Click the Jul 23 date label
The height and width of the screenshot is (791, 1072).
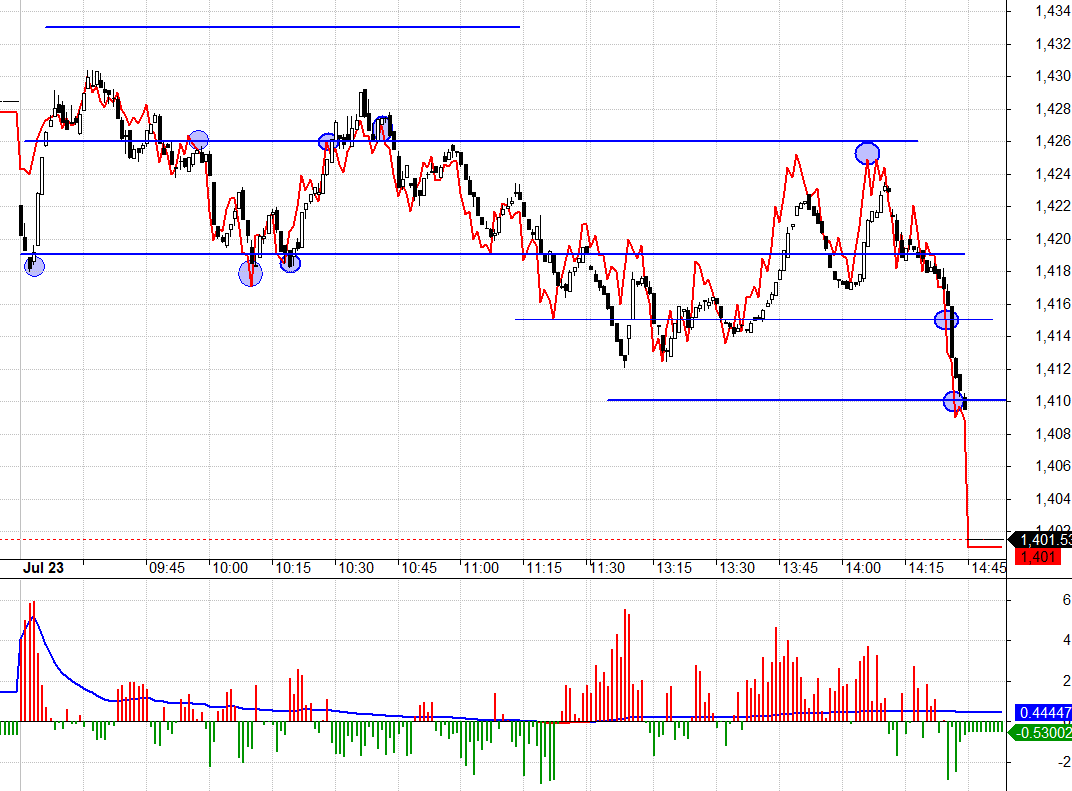[43, 568]
